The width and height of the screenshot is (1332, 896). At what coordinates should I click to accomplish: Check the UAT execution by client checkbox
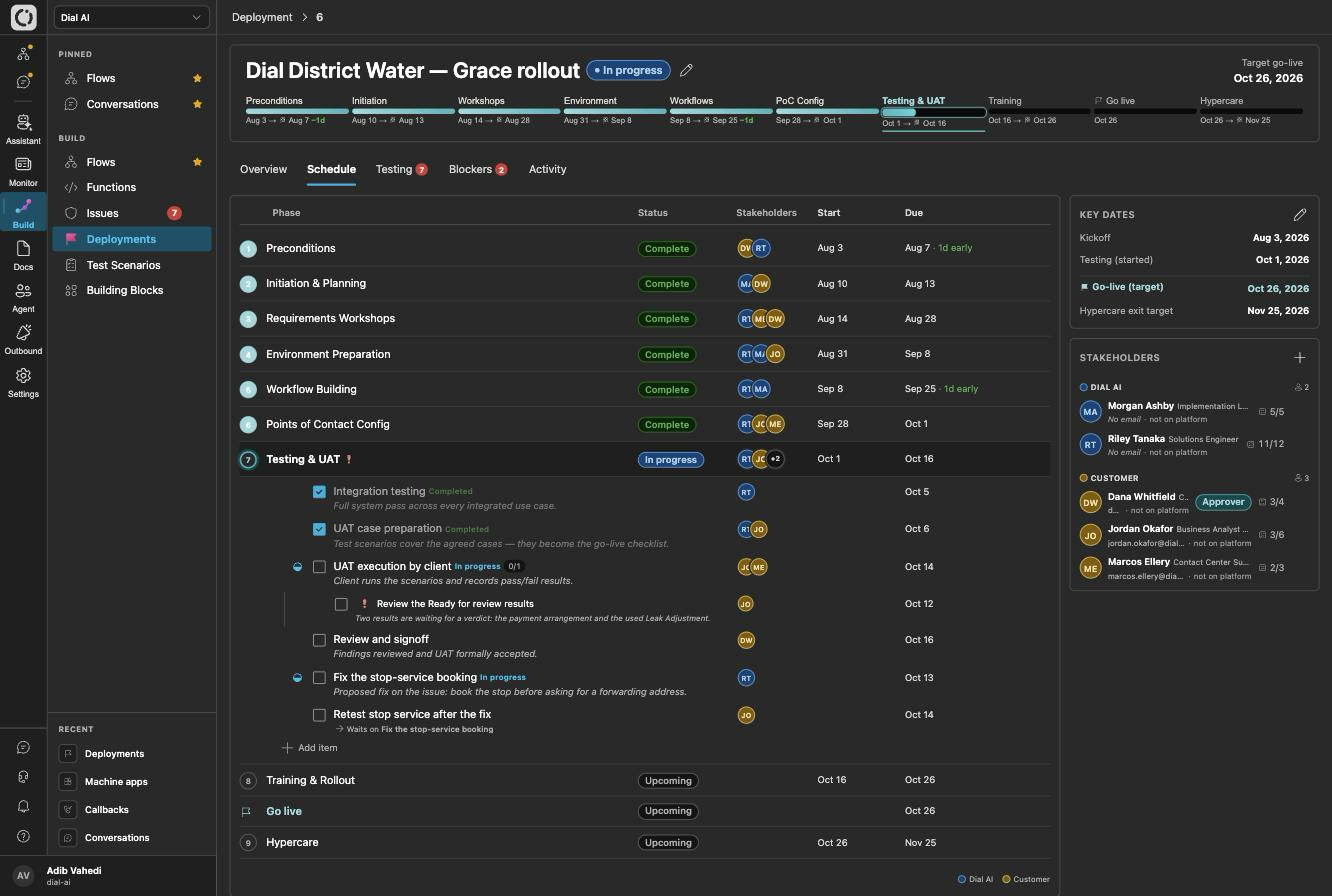tap(319, 567)
